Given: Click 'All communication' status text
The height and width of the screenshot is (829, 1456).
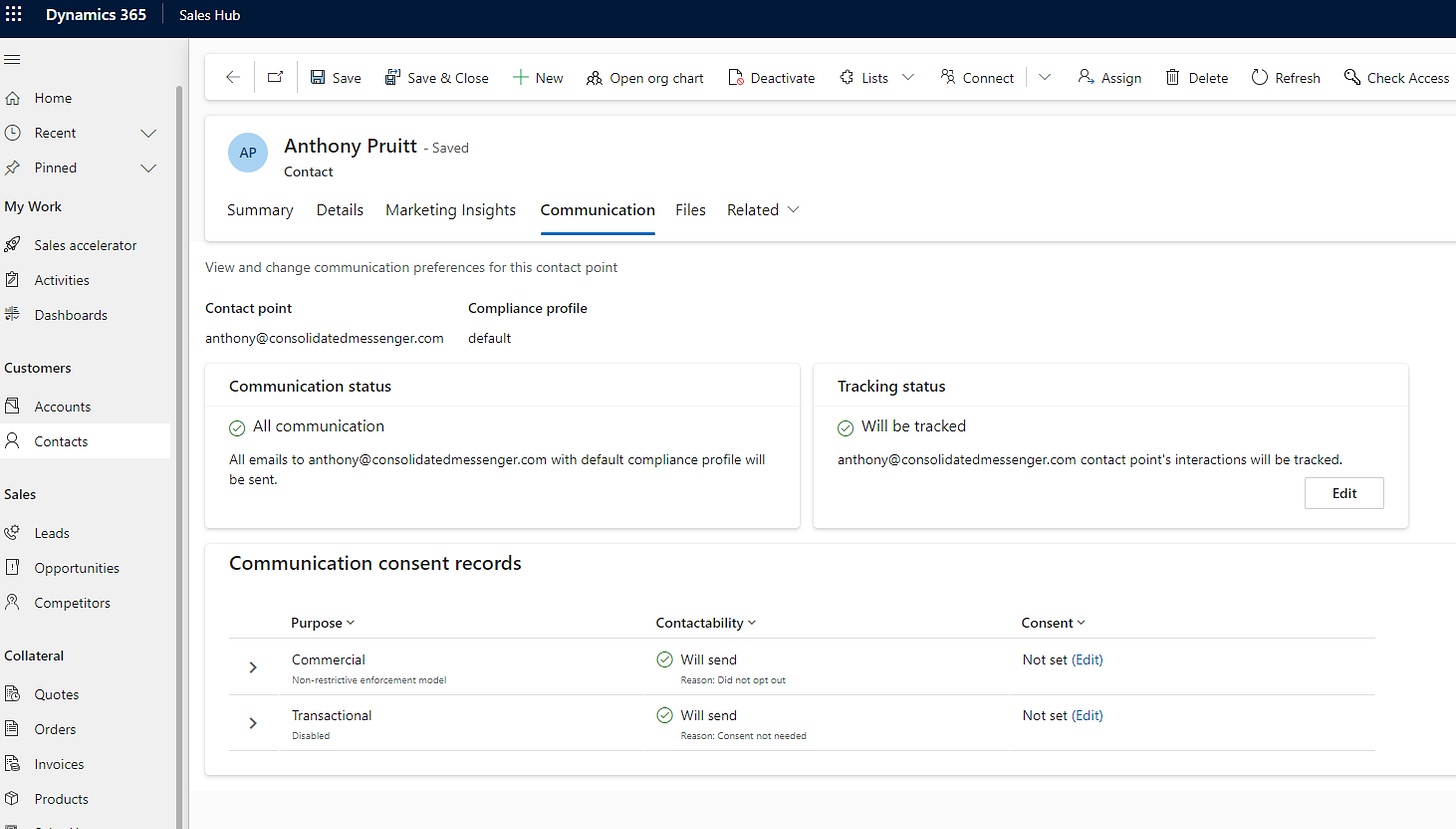Looking at the screenshot, I should point(318,426).
